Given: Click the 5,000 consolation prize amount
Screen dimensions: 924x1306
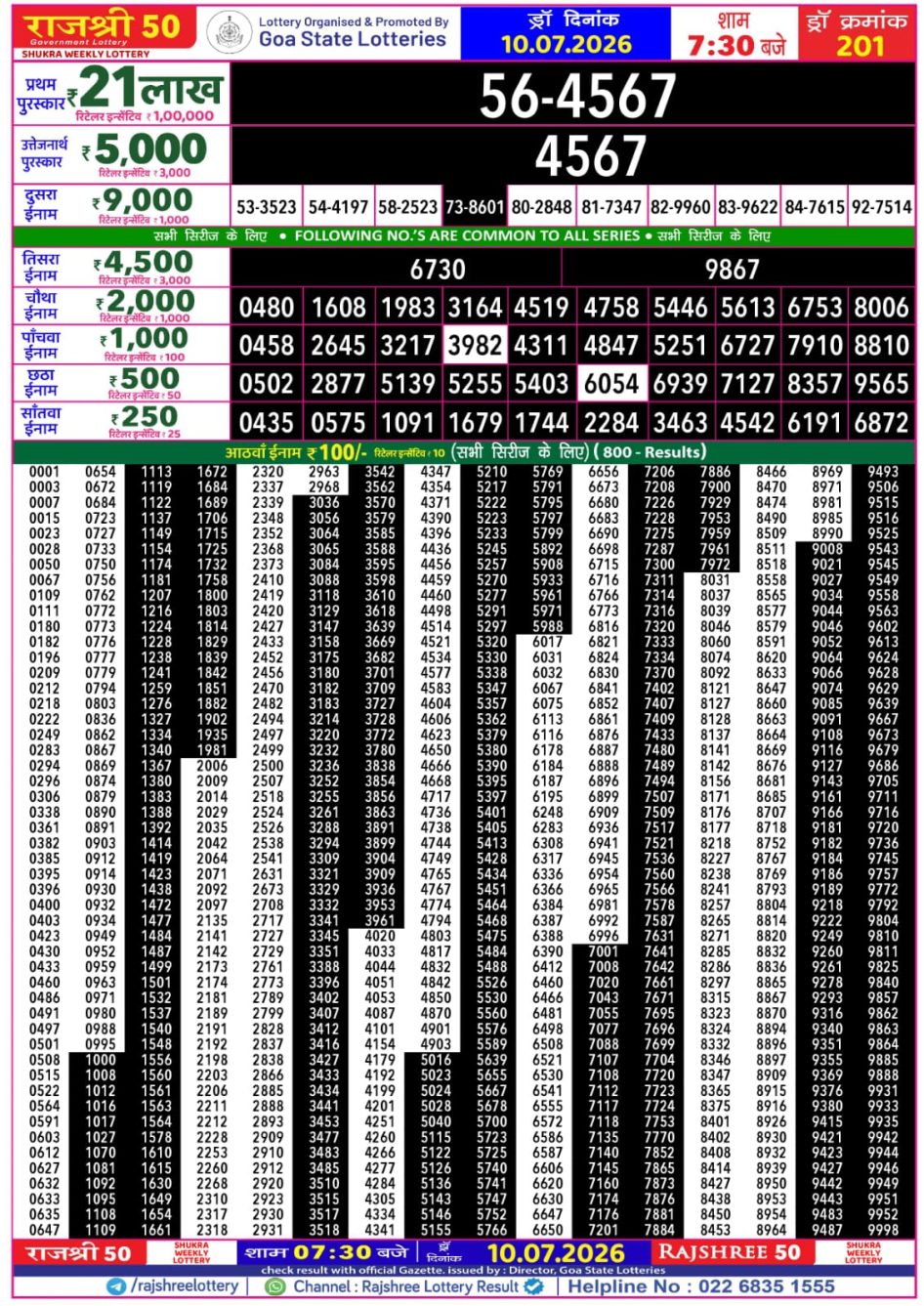Looking at the screenshot, I should 150,148.
